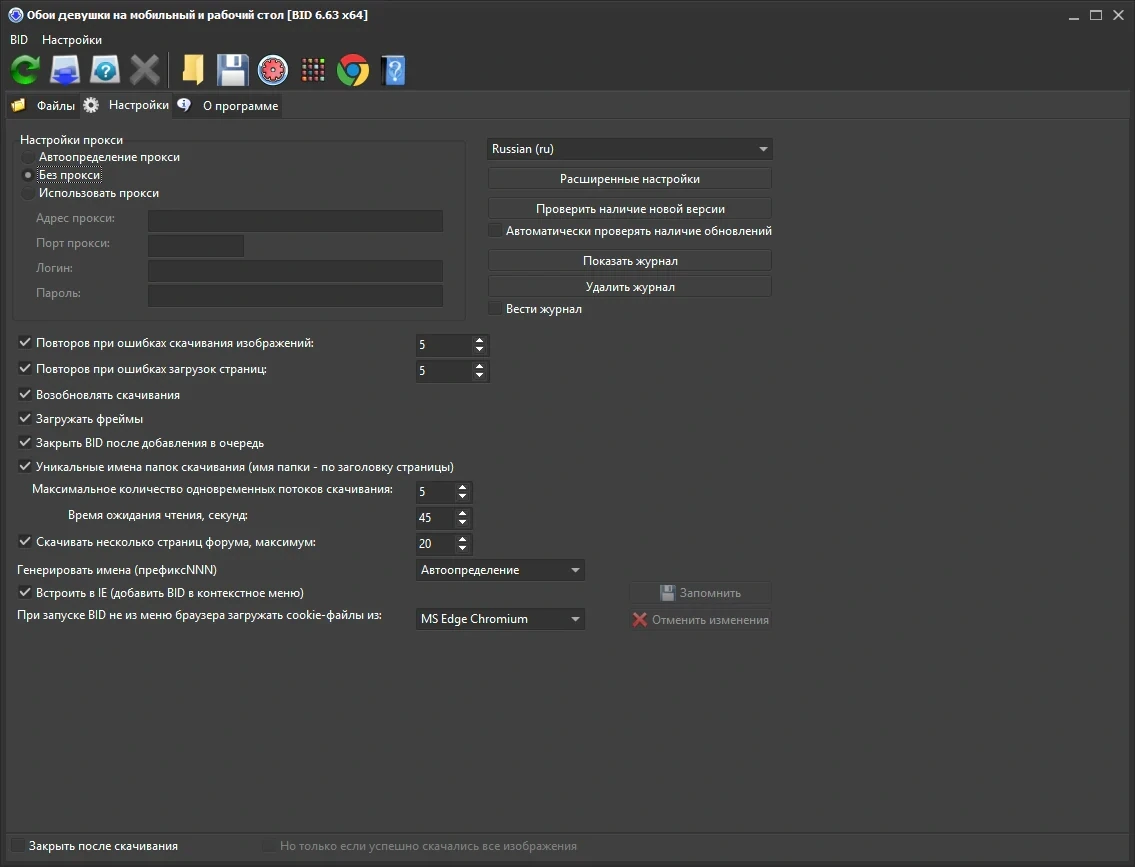Open the help book toolbar icon

point(393,70)
